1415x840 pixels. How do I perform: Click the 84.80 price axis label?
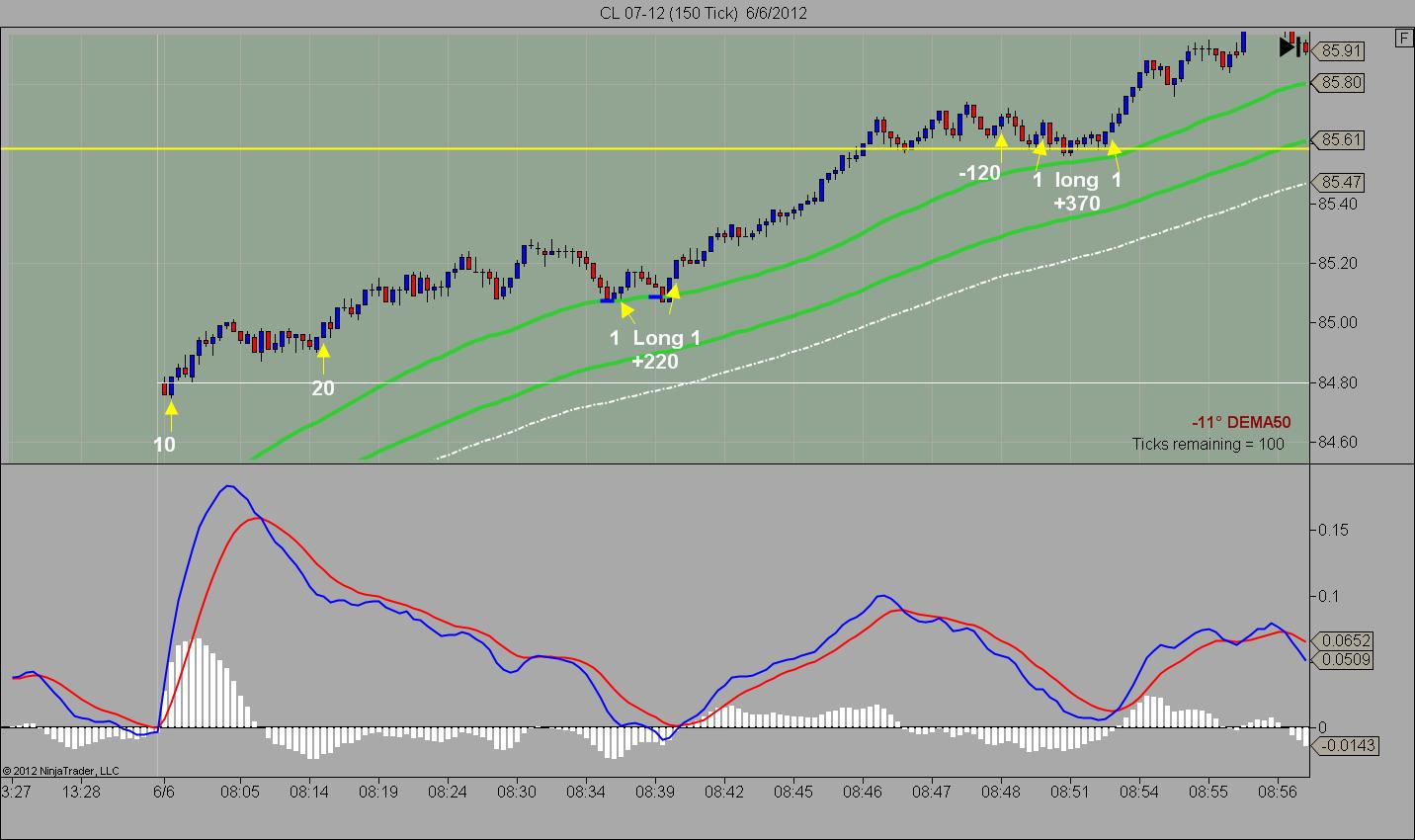click(x=1337, y=382)
